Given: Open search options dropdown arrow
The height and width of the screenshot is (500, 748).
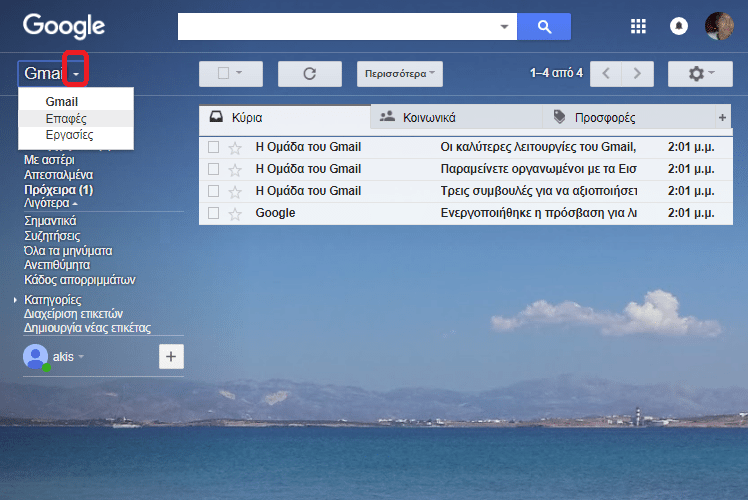Looking at the screenshot, I should (x=504, y=27).
